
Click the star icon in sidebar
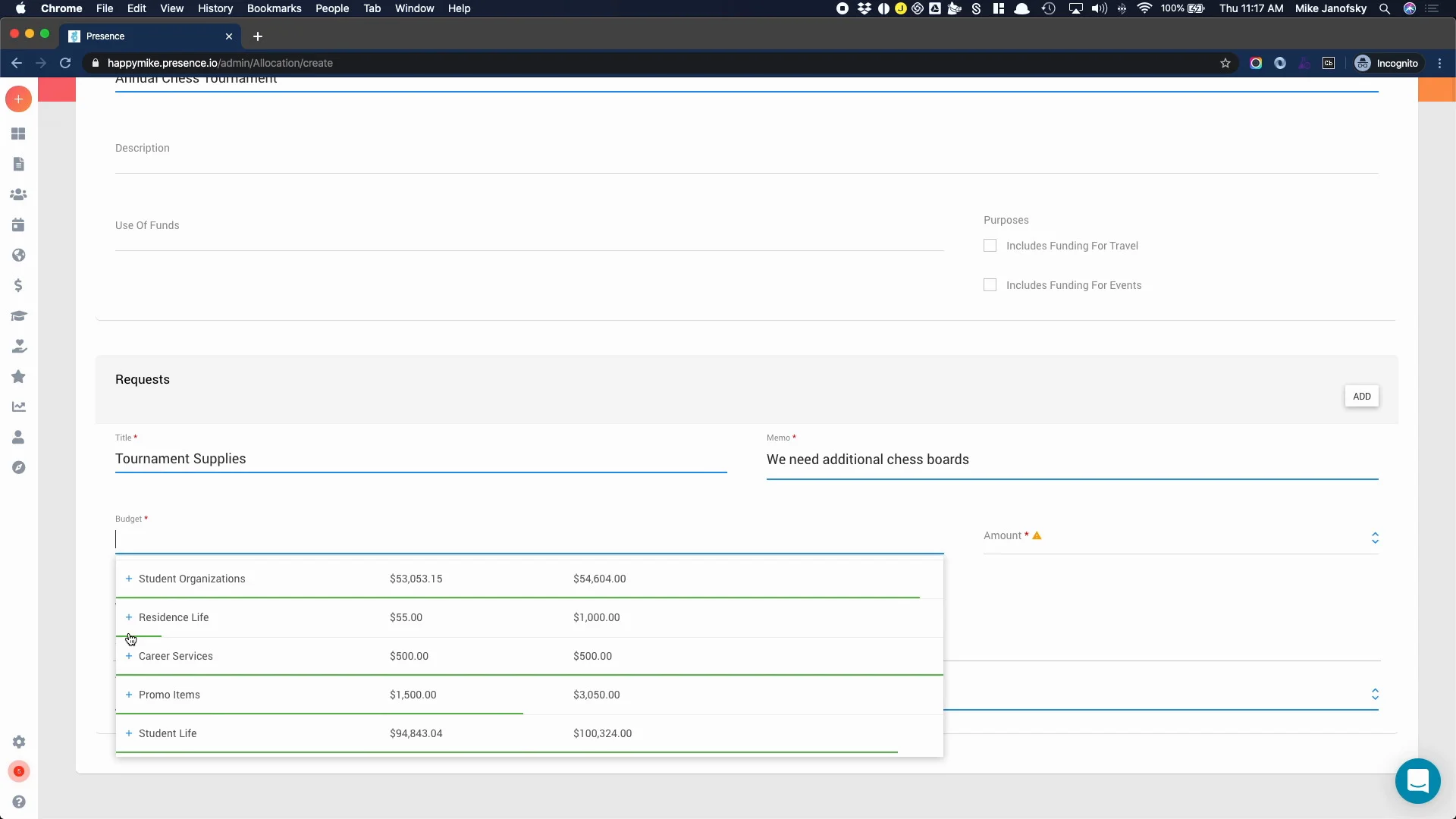18,377
